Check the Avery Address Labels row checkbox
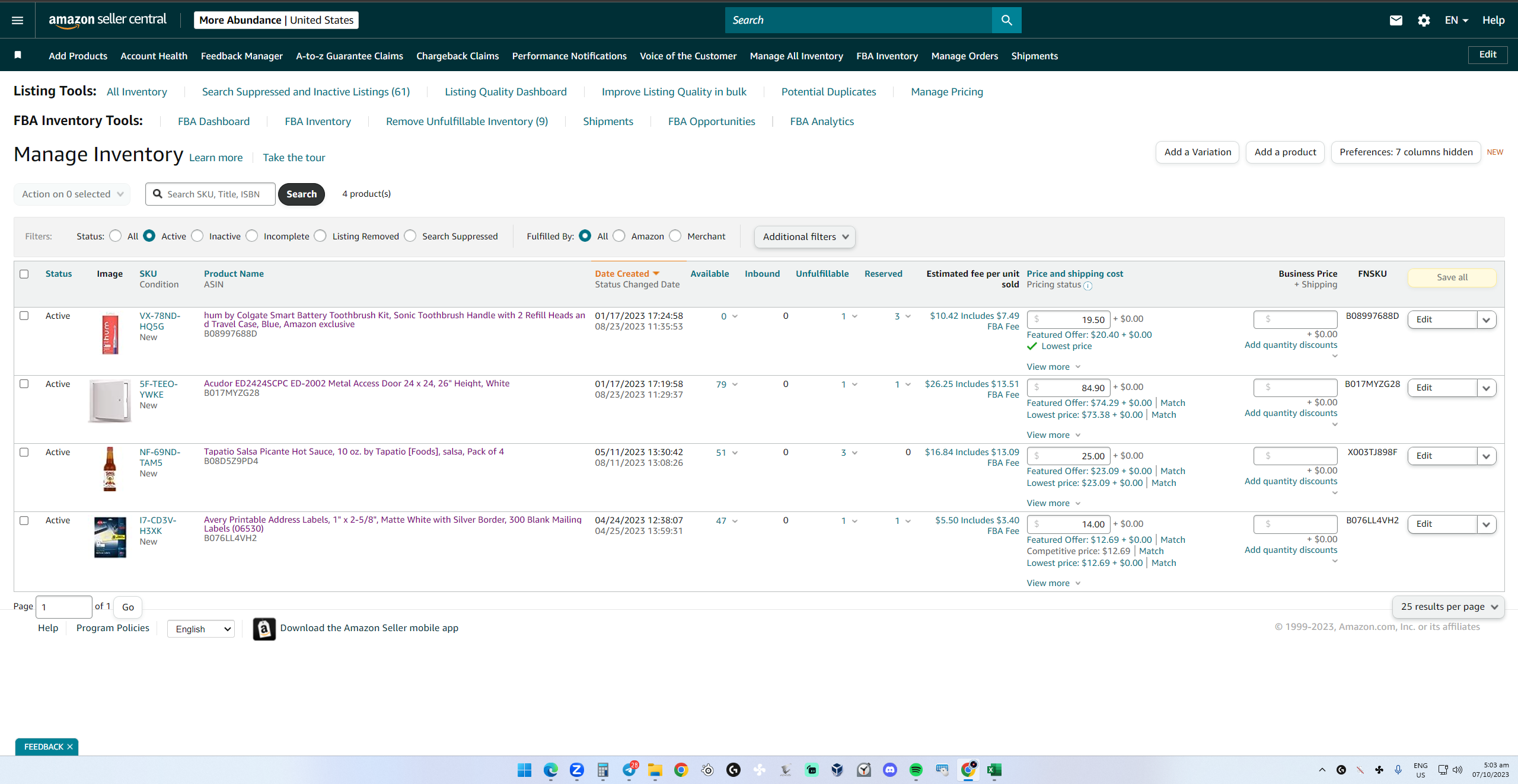This screenshot has width=1518, height=784. click(24, 520)
